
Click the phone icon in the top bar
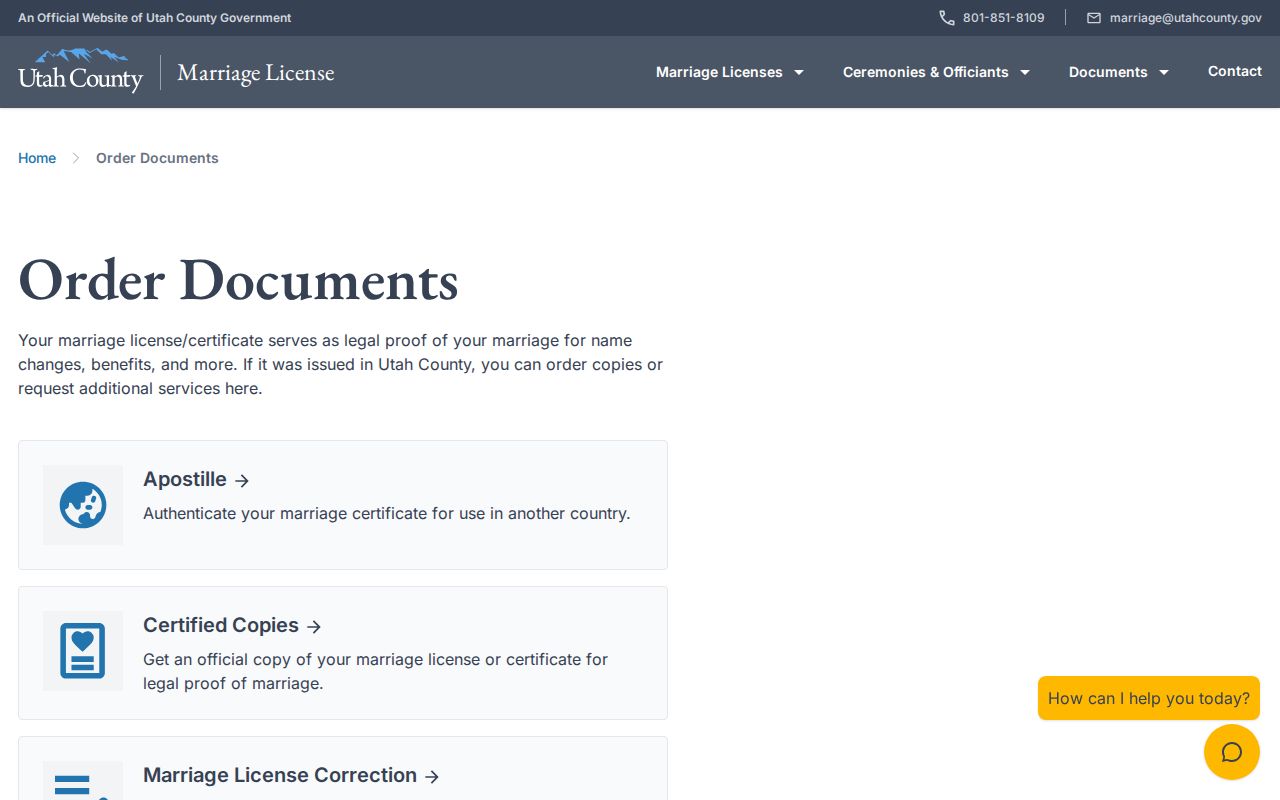[x=946, y=18]
